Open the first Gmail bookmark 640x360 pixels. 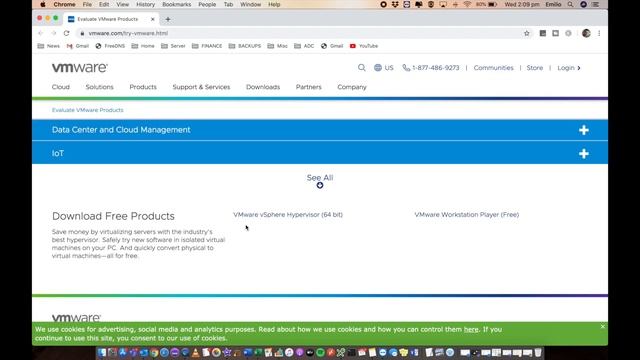[78, 46]
